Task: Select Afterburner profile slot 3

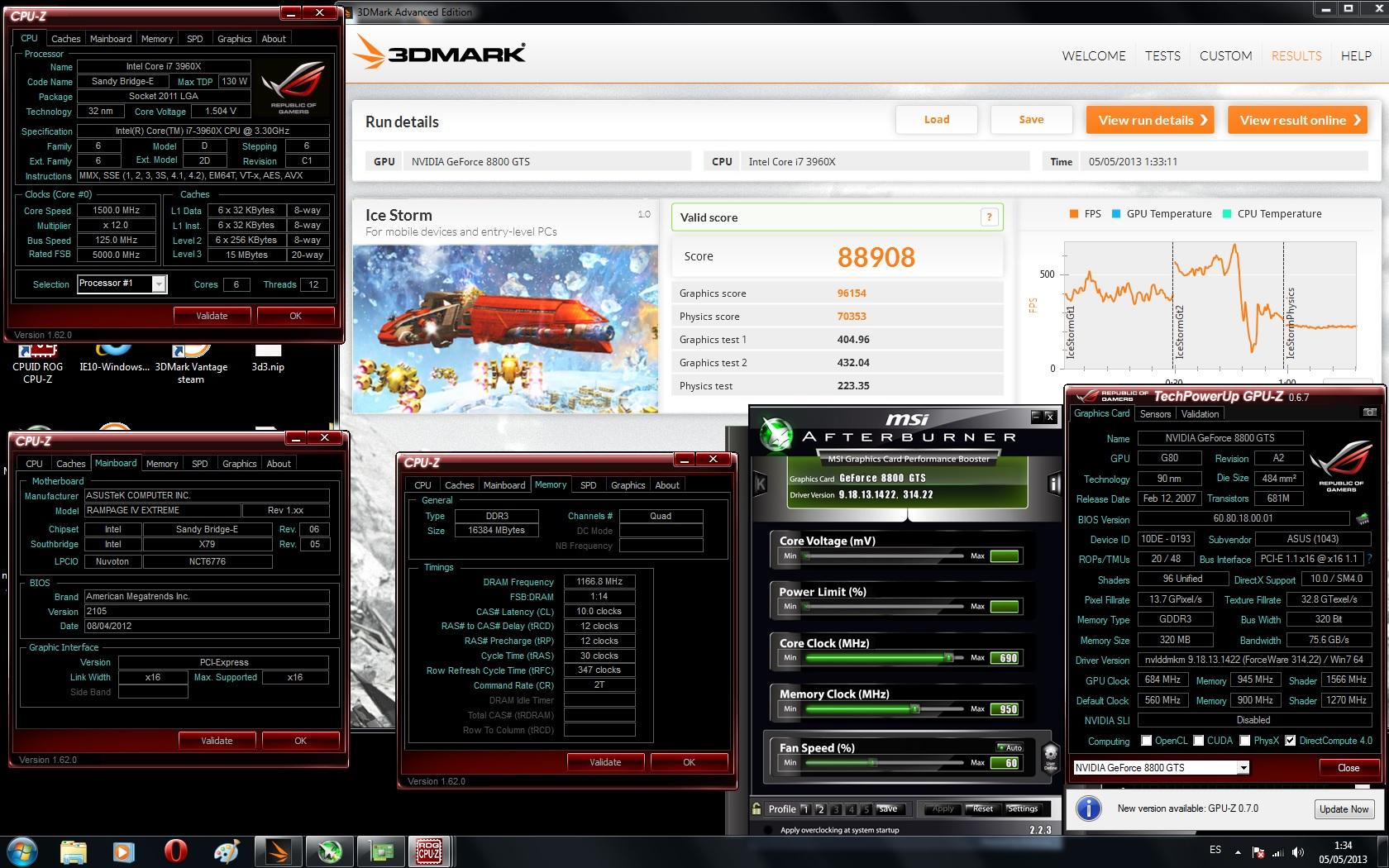Action: [x=836, y=809]
